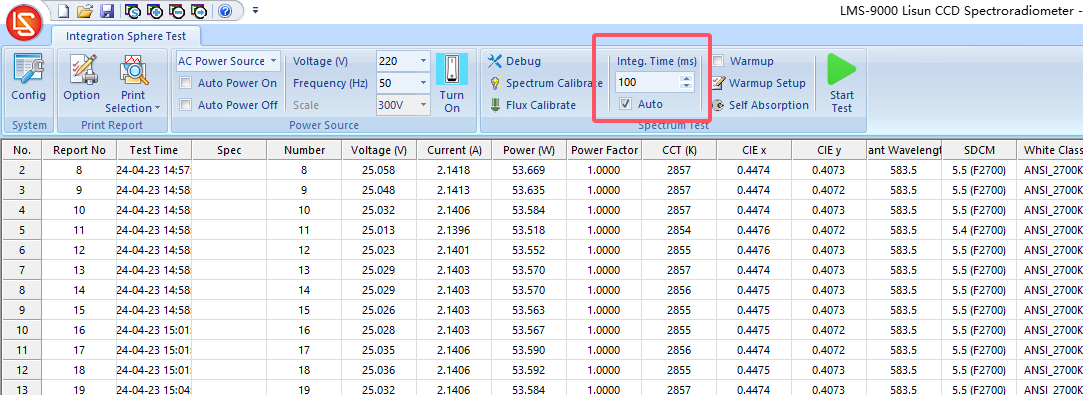This screenshot has width=1083, height=395.
Task: Save using the floppy disk icon
Action: point(106,10)
